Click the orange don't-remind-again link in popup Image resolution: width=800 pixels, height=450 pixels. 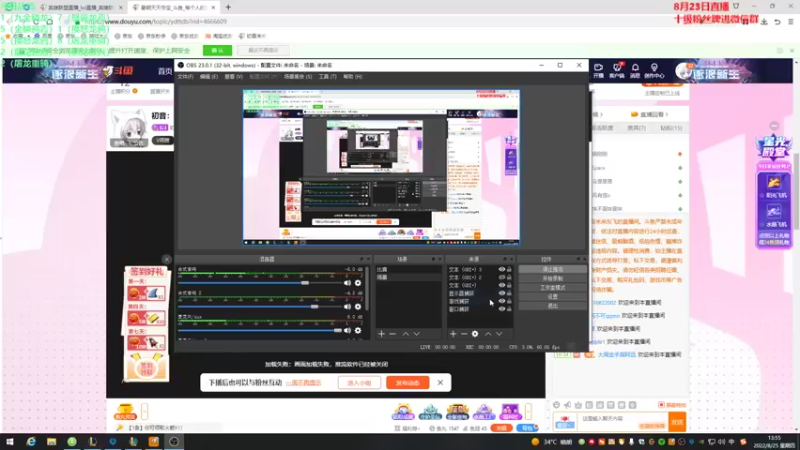pos(304,383)
